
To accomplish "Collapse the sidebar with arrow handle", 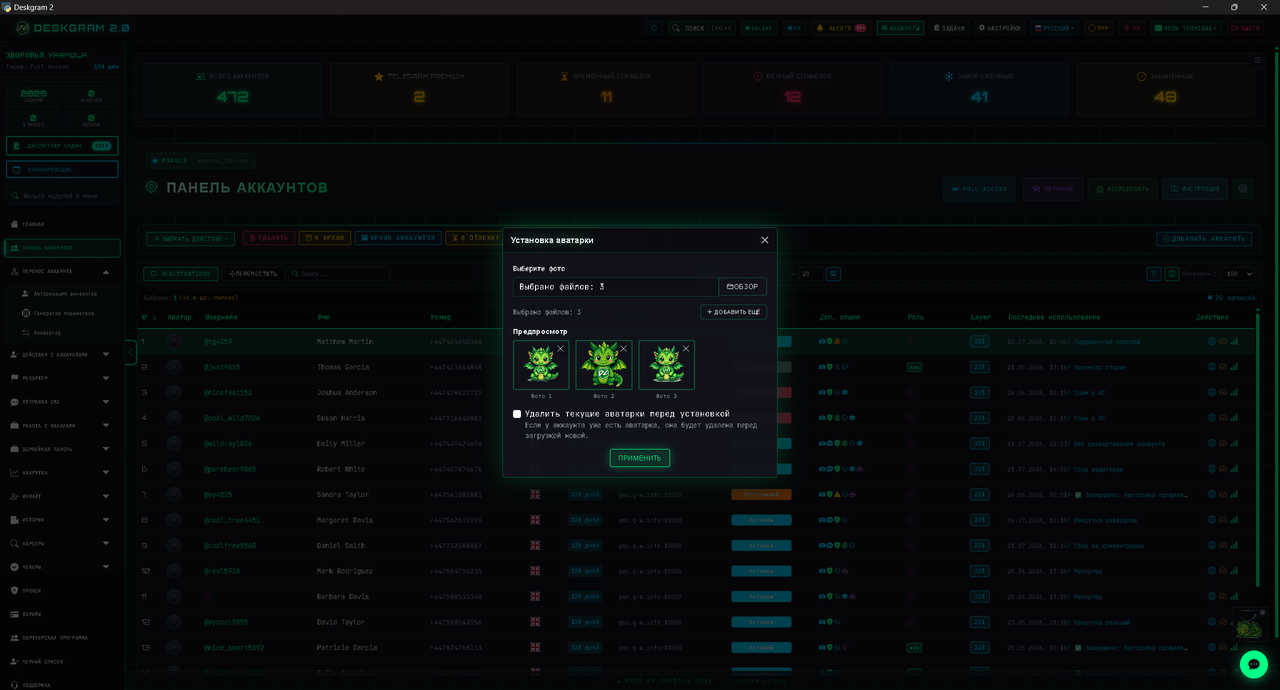I will pyautogui.click(x=130, y=352).
